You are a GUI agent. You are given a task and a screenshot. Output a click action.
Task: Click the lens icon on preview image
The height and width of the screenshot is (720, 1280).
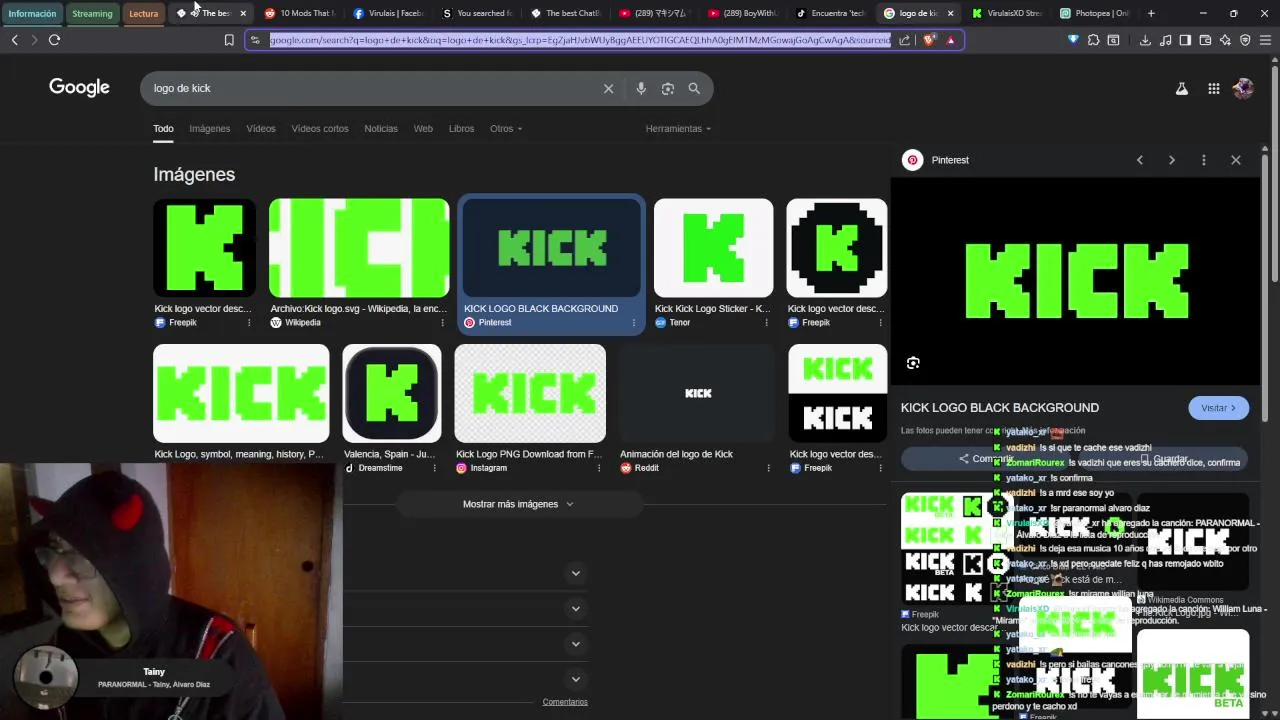click(x=913, y=363)
